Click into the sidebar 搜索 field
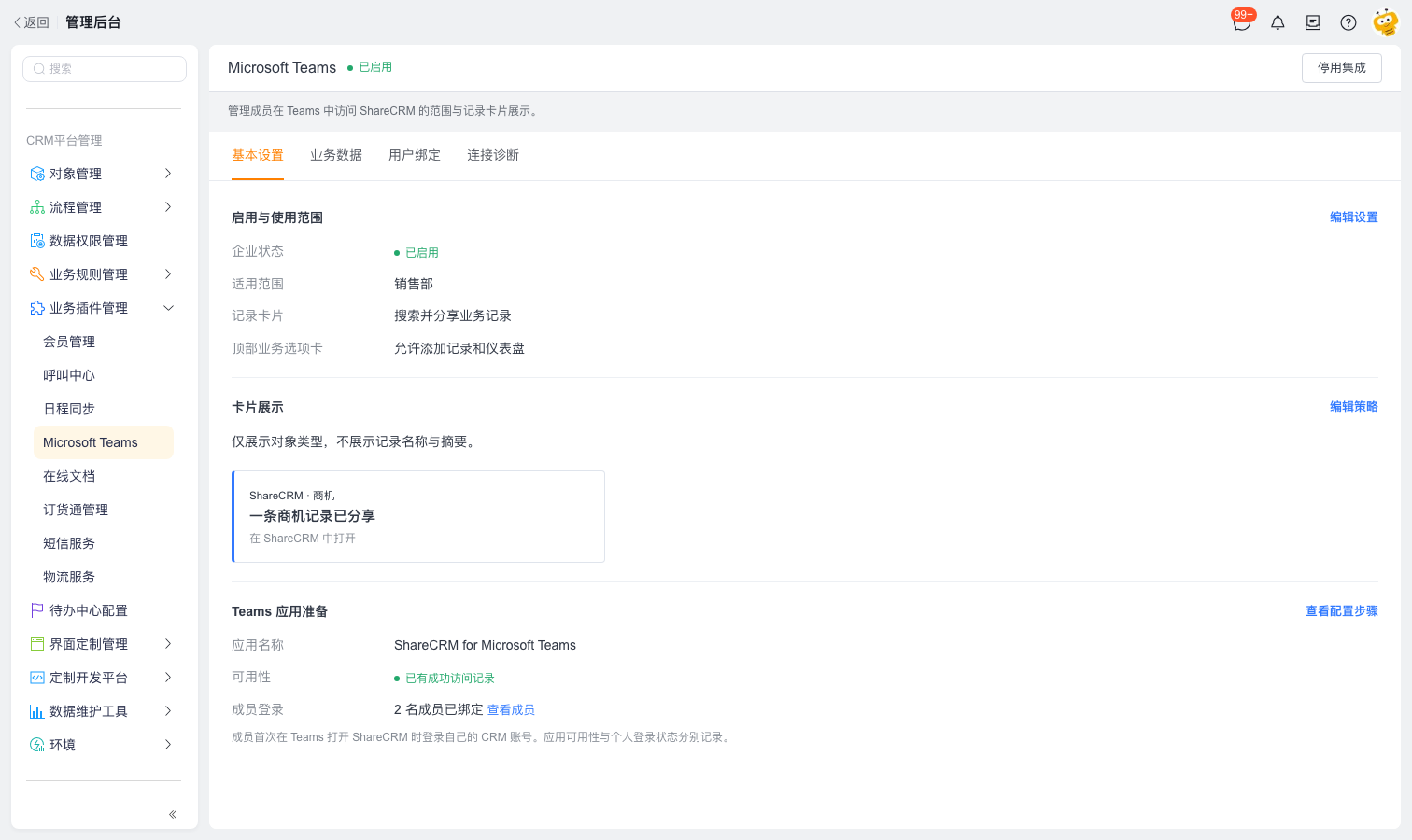The width and height of the screenshot is (1412, 840). pyautogui.click(x=105, y=69)
